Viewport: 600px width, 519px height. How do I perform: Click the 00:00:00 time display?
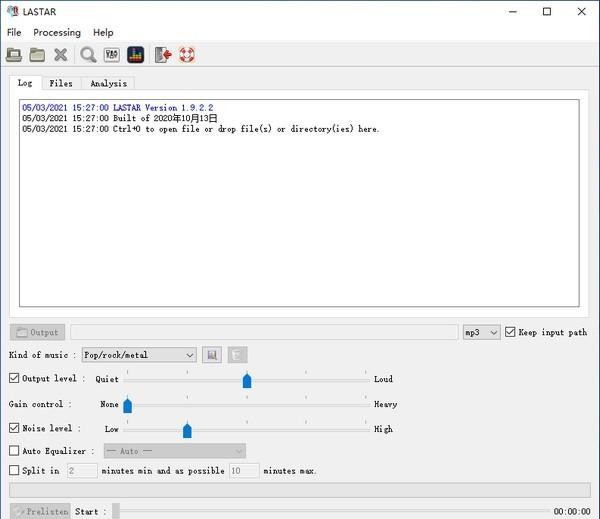point(572,512)
